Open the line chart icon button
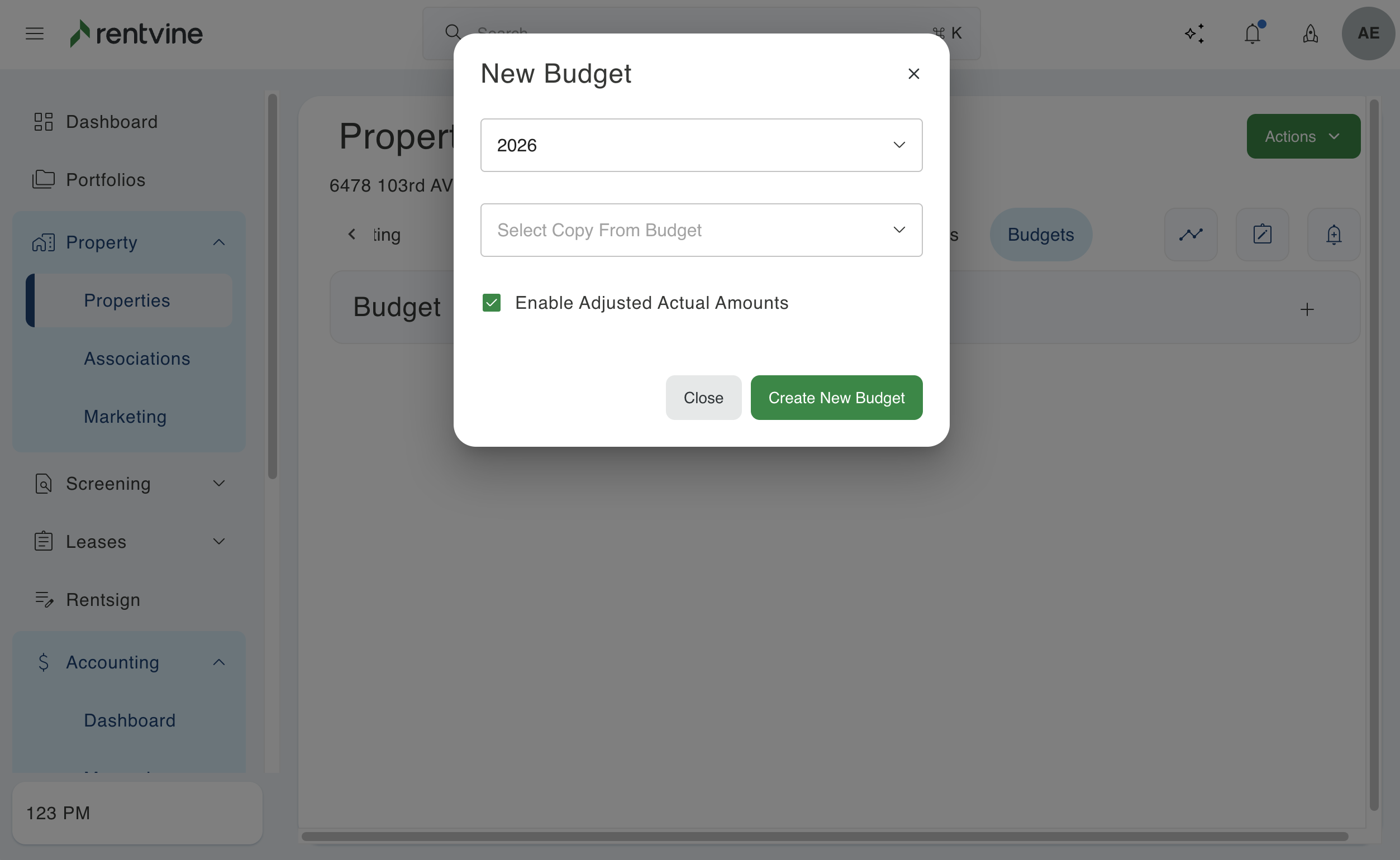 (x=1191, y=235)
